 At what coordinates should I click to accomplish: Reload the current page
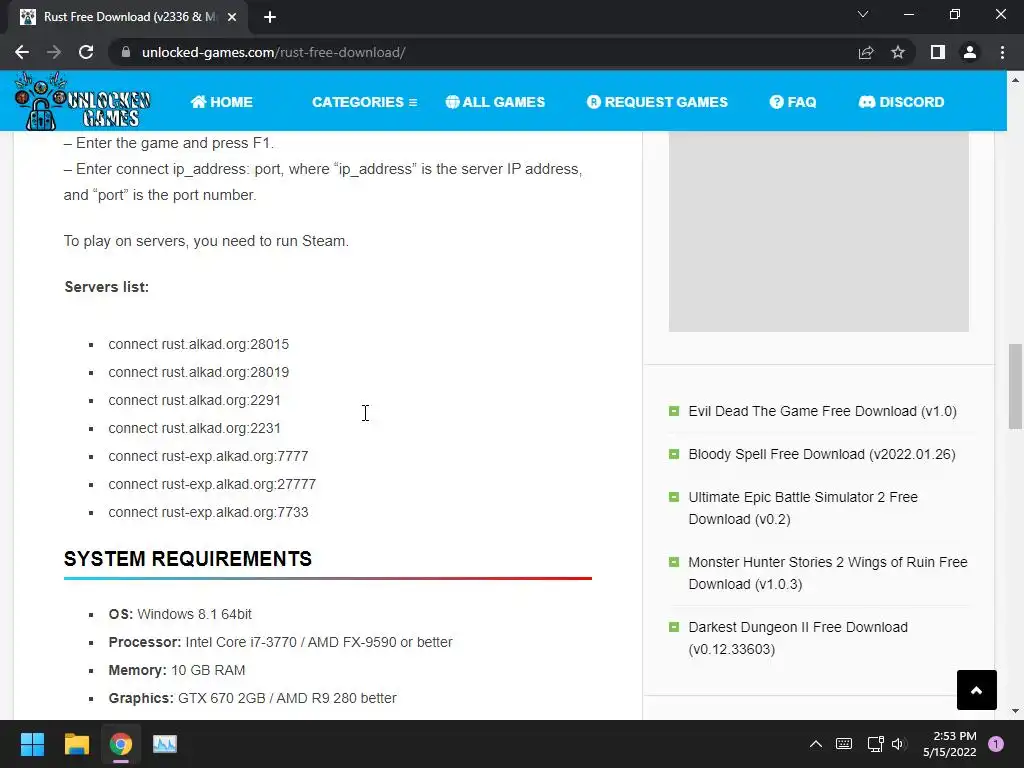coord(86,52)
